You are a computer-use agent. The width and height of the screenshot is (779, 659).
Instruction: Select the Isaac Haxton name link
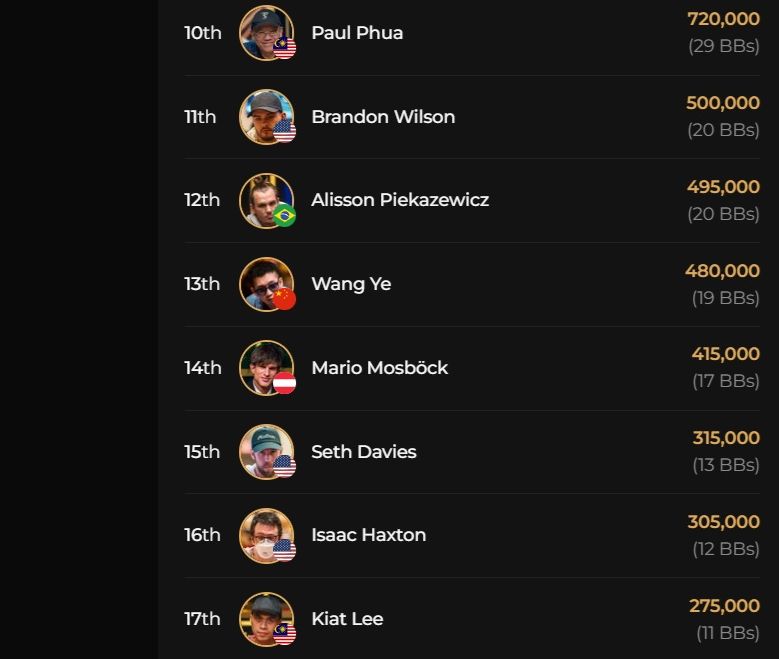(x=368, y=535)
